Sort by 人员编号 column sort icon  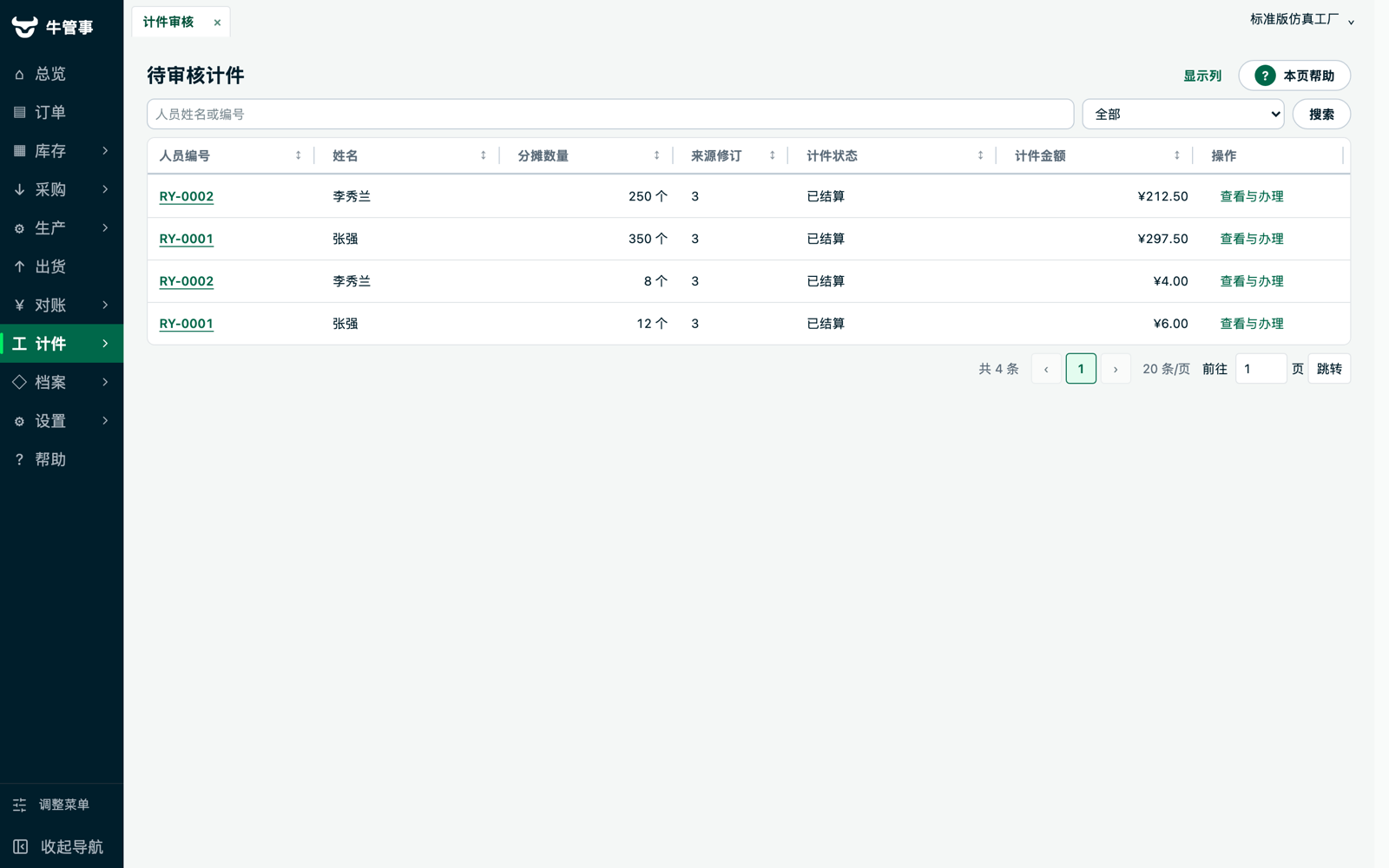[x=299, y=155]
